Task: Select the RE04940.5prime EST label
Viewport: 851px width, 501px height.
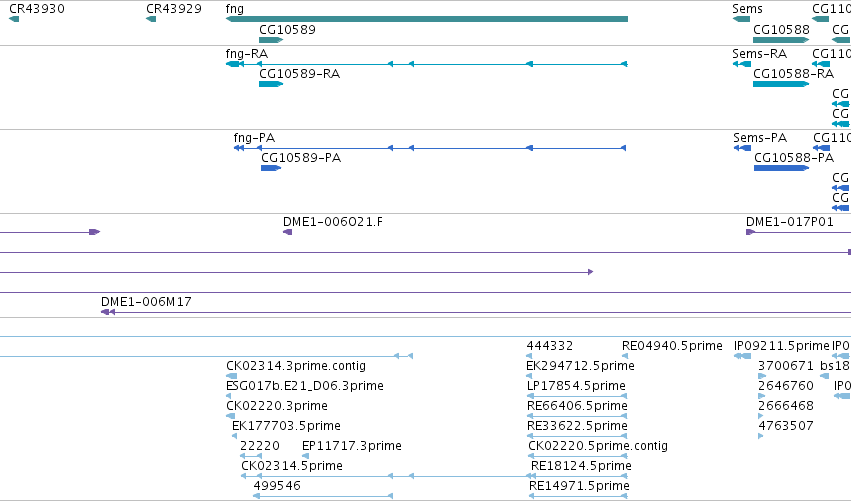Action: (x=672, y=346)
